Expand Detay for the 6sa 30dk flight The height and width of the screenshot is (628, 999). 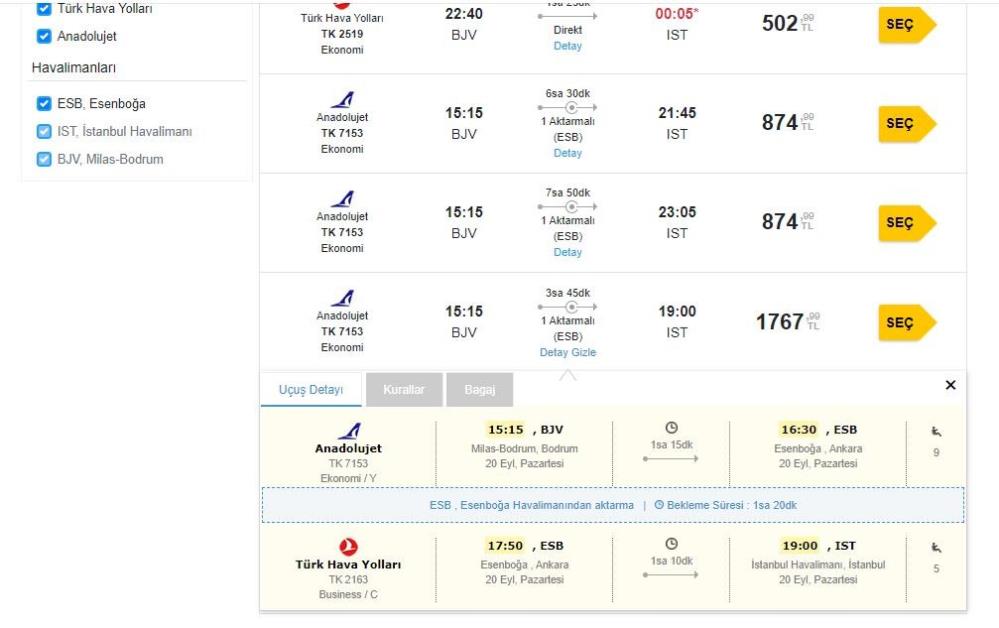point(567,153)
